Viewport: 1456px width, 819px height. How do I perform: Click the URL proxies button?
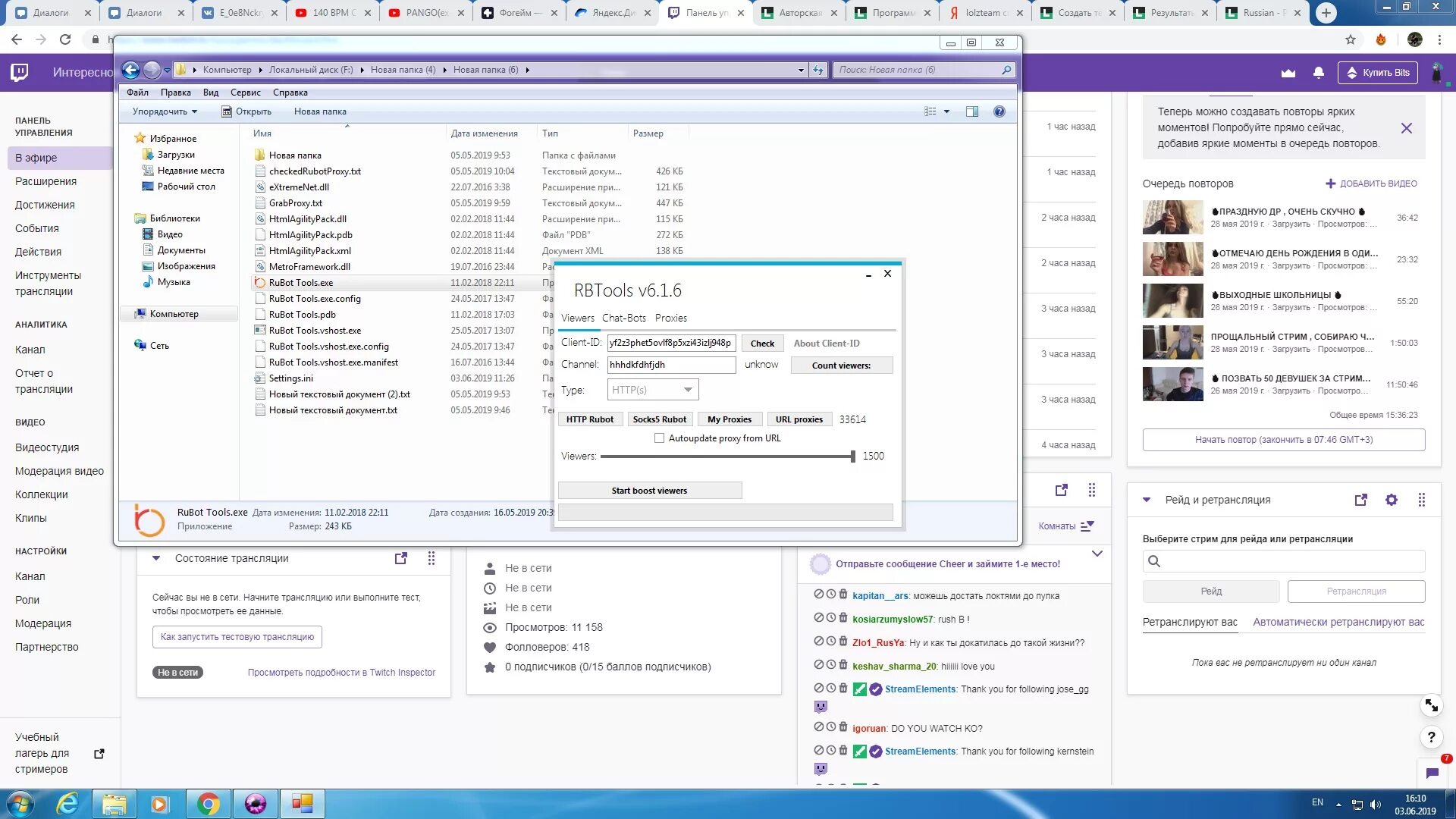coord(799,419)
